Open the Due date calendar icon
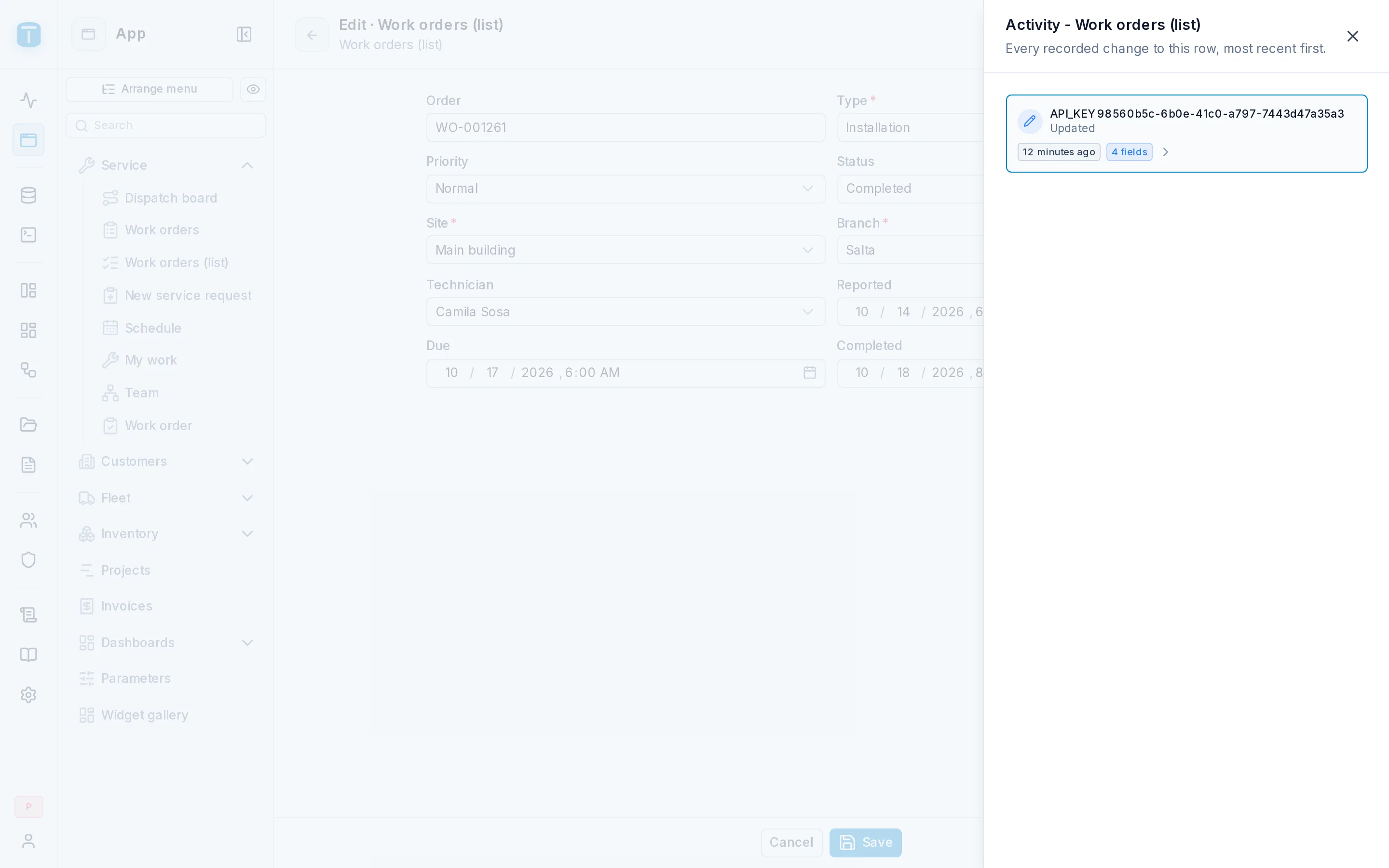This screenshot has width=1389, height=868. pos(809,373)
